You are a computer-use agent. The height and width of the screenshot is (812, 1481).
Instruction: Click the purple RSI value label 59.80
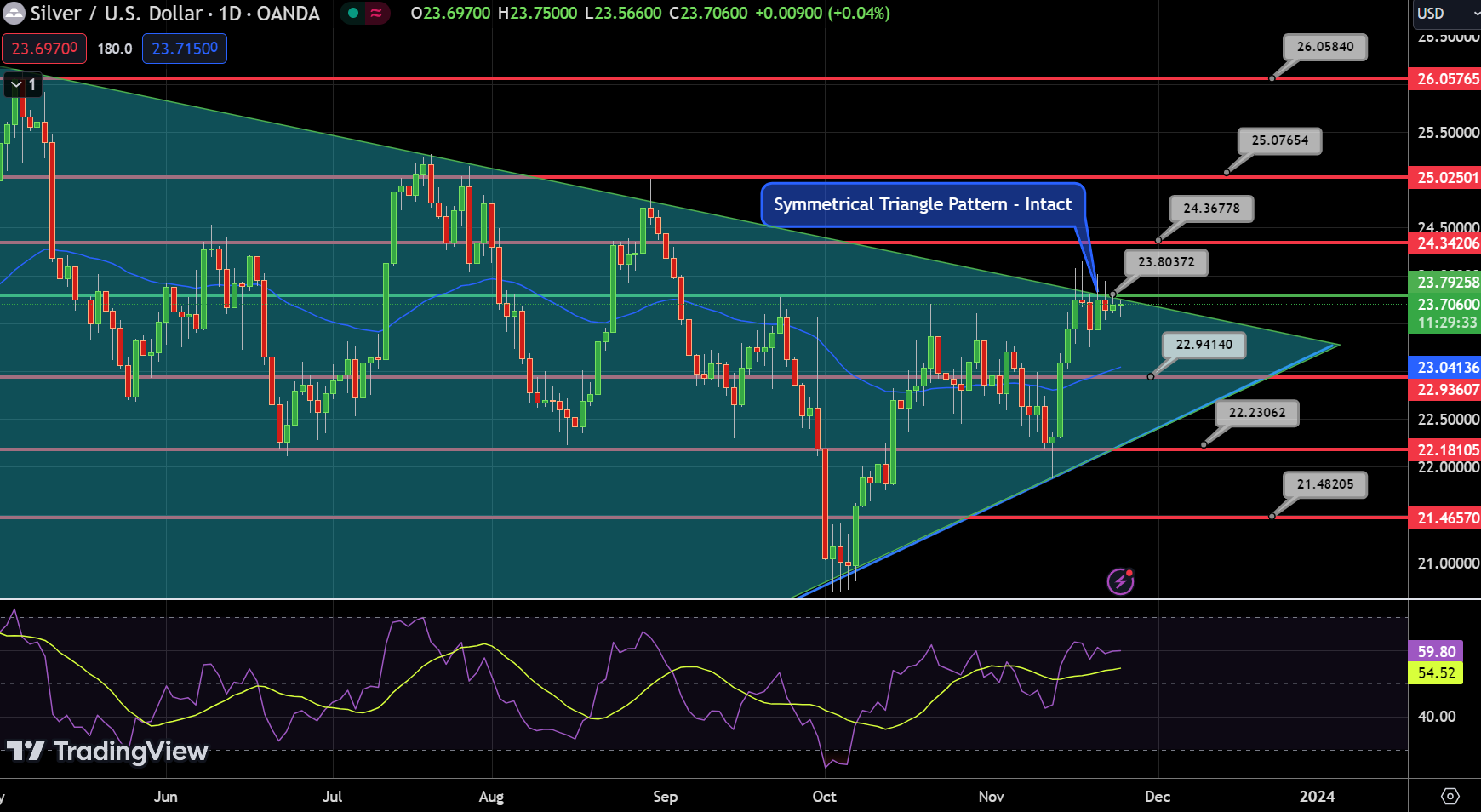click(x=1436, y=651)
